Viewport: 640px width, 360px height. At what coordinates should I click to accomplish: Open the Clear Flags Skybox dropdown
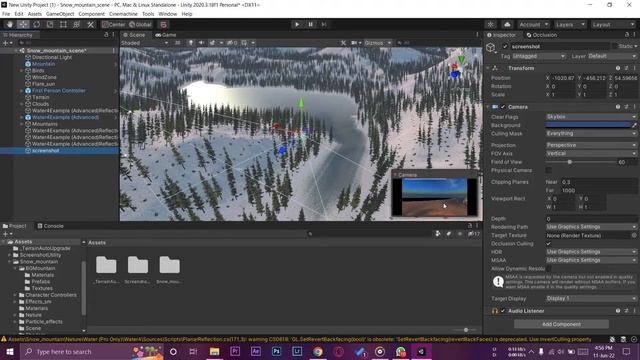point(591,117)
